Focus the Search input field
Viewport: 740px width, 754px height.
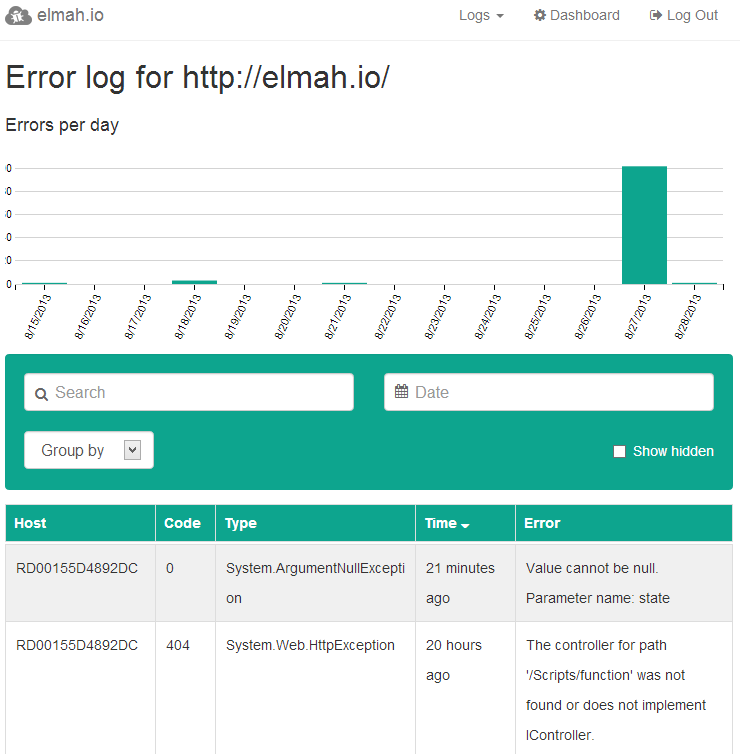[x=189, y=392]
